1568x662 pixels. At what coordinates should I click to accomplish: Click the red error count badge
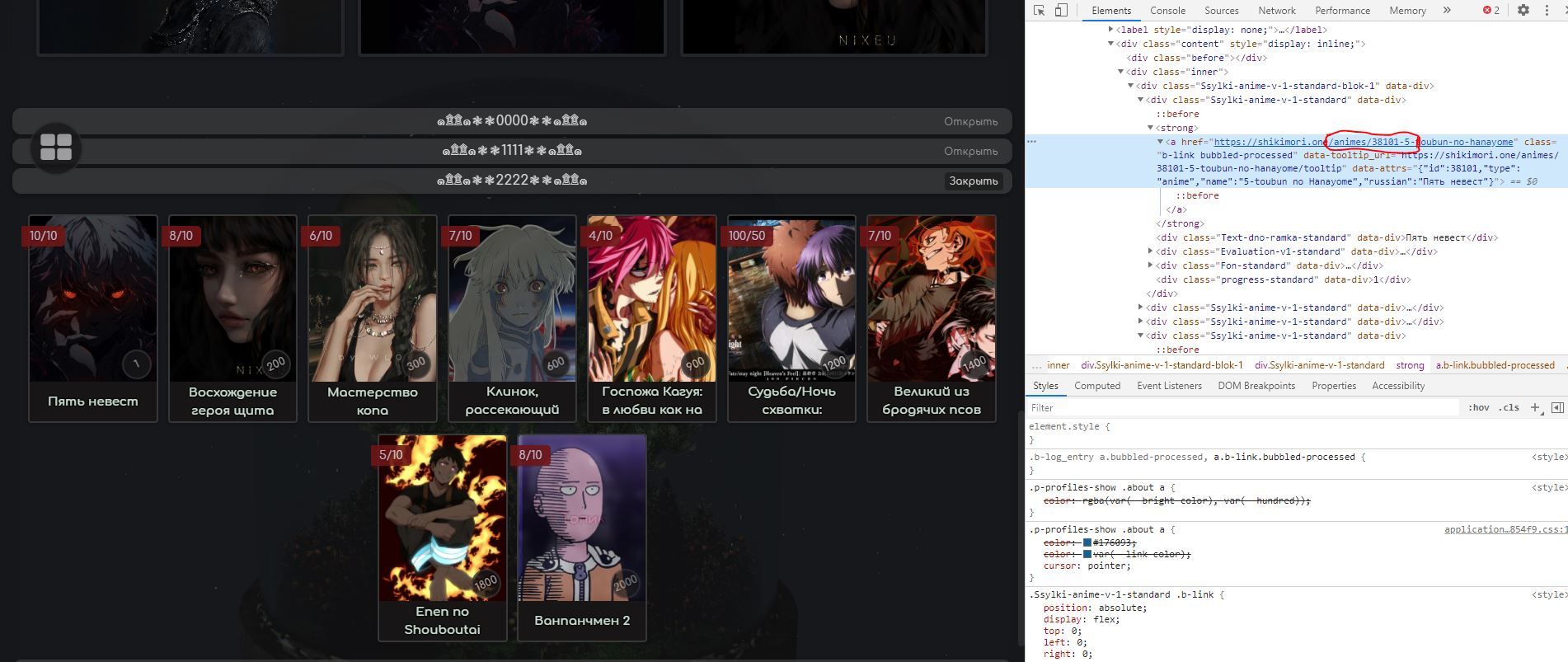point(1491,11)
